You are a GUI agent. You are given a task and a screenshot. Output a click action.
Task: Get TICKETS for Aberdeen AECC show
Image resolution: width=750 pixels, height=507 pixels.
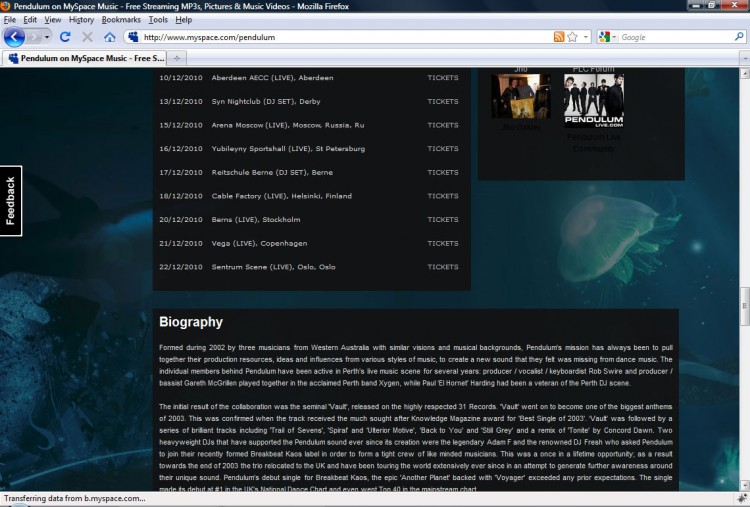(442, 77)
